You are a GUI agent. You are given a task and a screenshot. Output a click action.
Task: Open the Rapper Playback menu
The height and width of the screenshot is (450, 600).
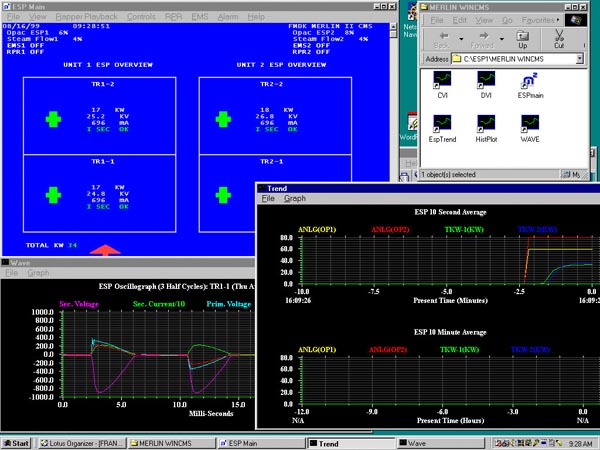(x=88, y=17)
